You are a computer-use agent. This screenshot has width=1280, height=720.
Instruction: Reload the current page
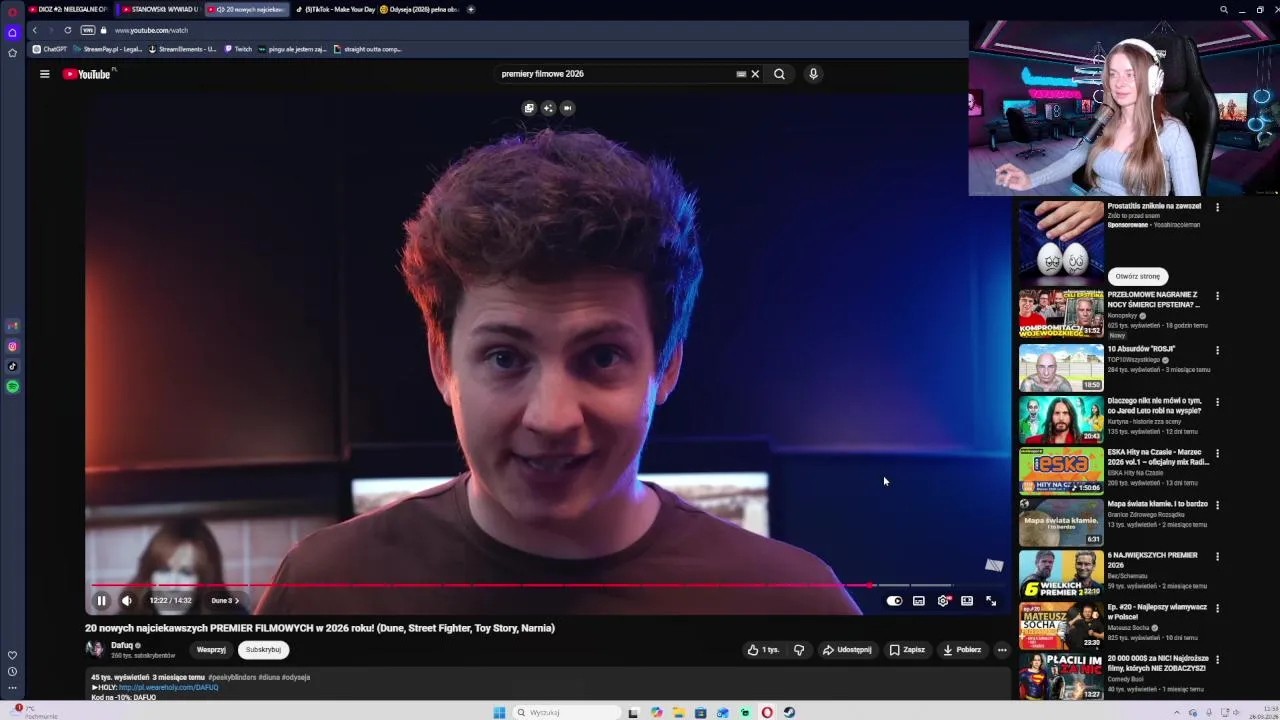(x=67, y=30)
